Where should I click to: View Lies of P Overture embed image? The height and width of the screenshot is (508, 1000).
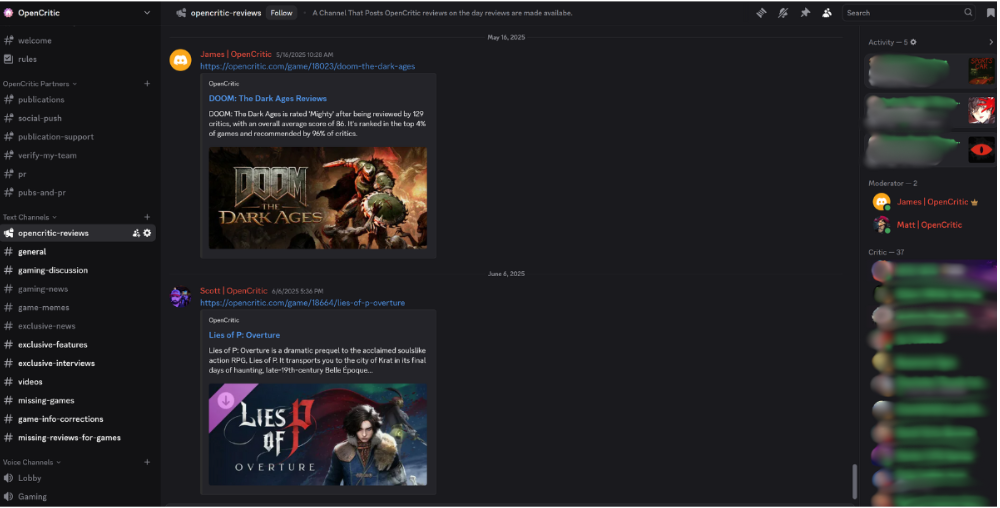coord(318,435)
